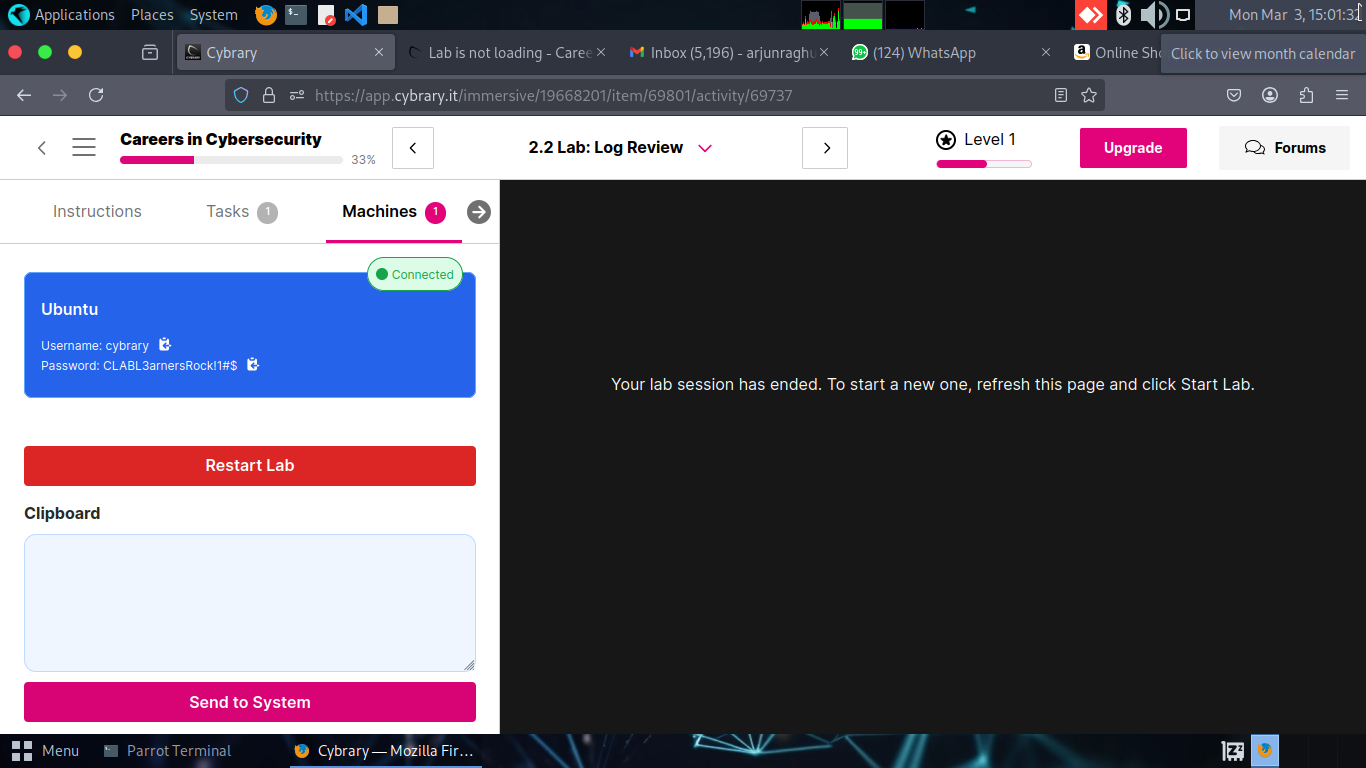Open Firefox extensions puzzle icon

[1306, 95]
